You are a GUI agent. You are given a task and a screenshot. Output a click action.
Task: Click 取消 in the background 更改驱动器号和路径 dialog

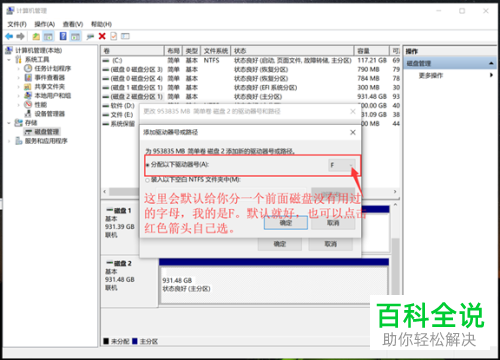click(330, 244)
